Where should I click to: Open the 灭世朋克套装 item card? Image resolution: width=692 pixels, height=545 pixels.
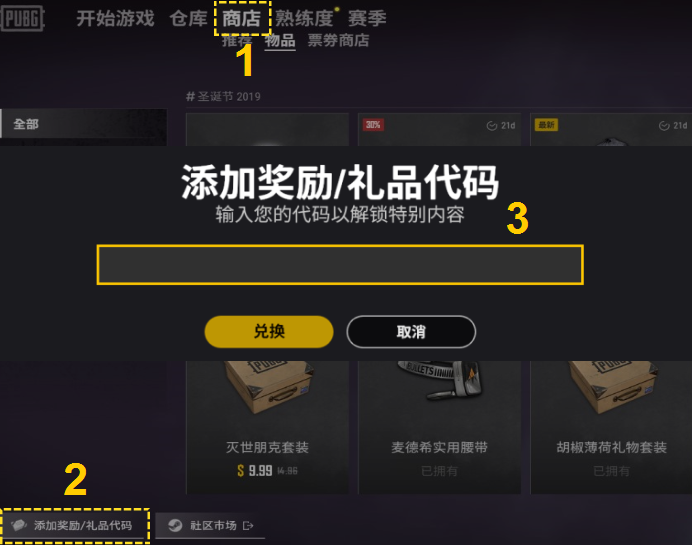267,426
